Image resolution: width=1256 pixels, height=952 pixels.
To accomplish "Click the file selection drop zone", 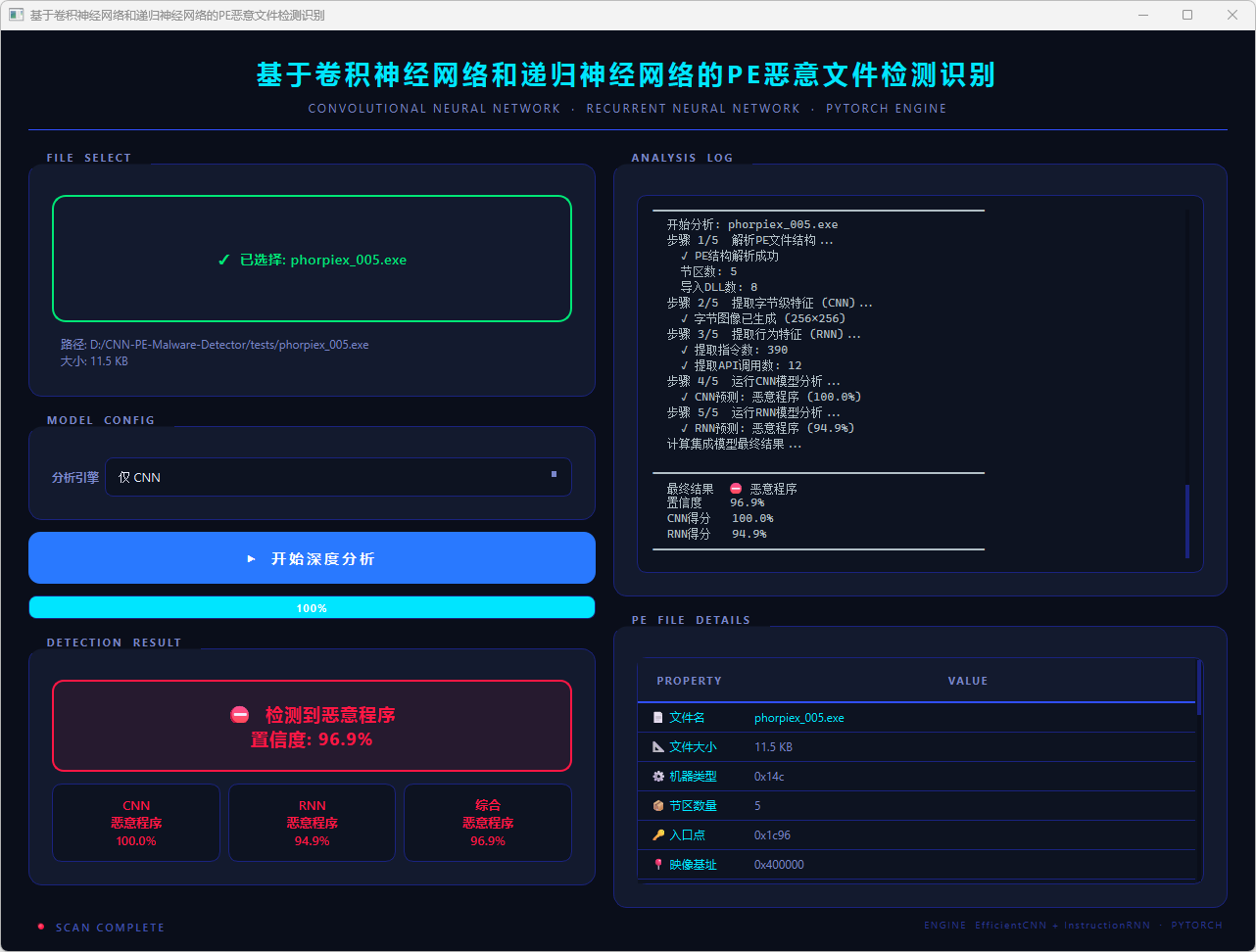I will coord(312,259).
